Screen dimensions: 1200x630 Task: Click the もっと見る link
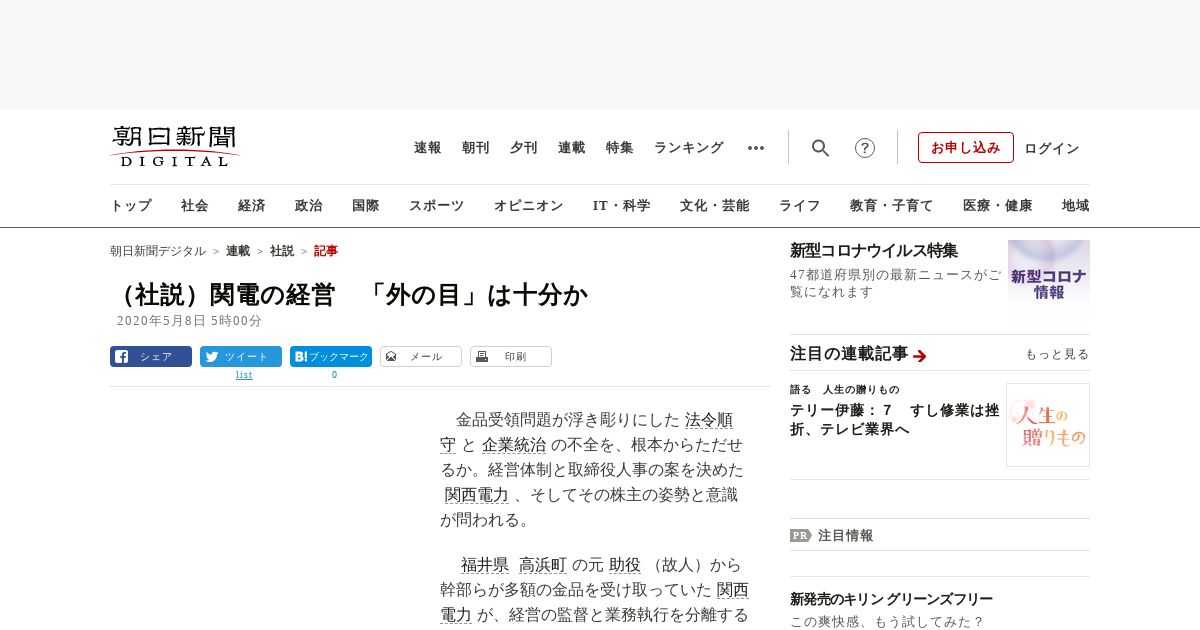tap(1057, 354)
